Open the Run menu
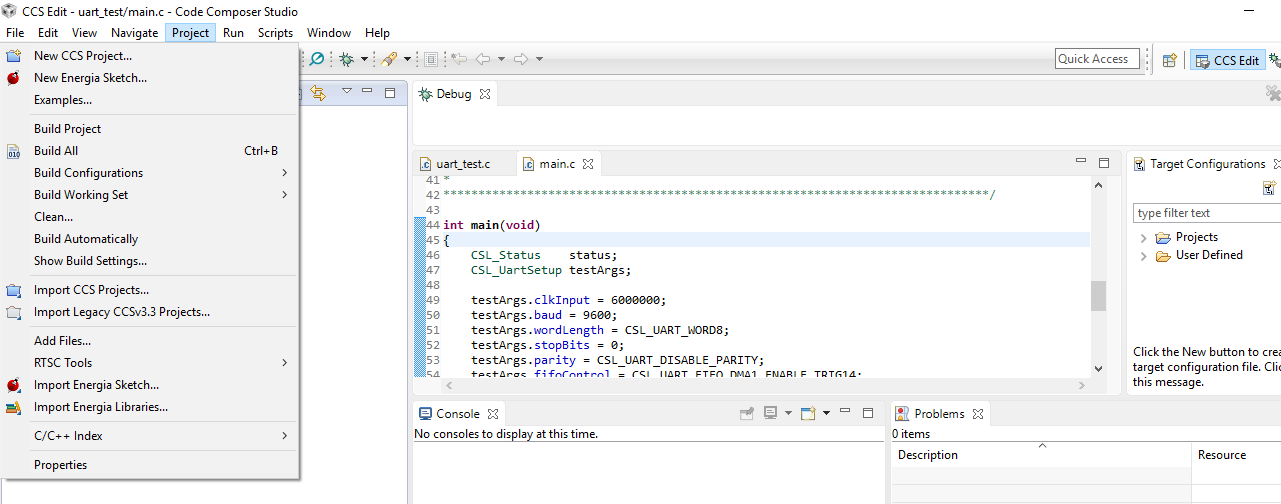Image resolution: width=1281 pixels, height=504 pixels. [233, 33]
